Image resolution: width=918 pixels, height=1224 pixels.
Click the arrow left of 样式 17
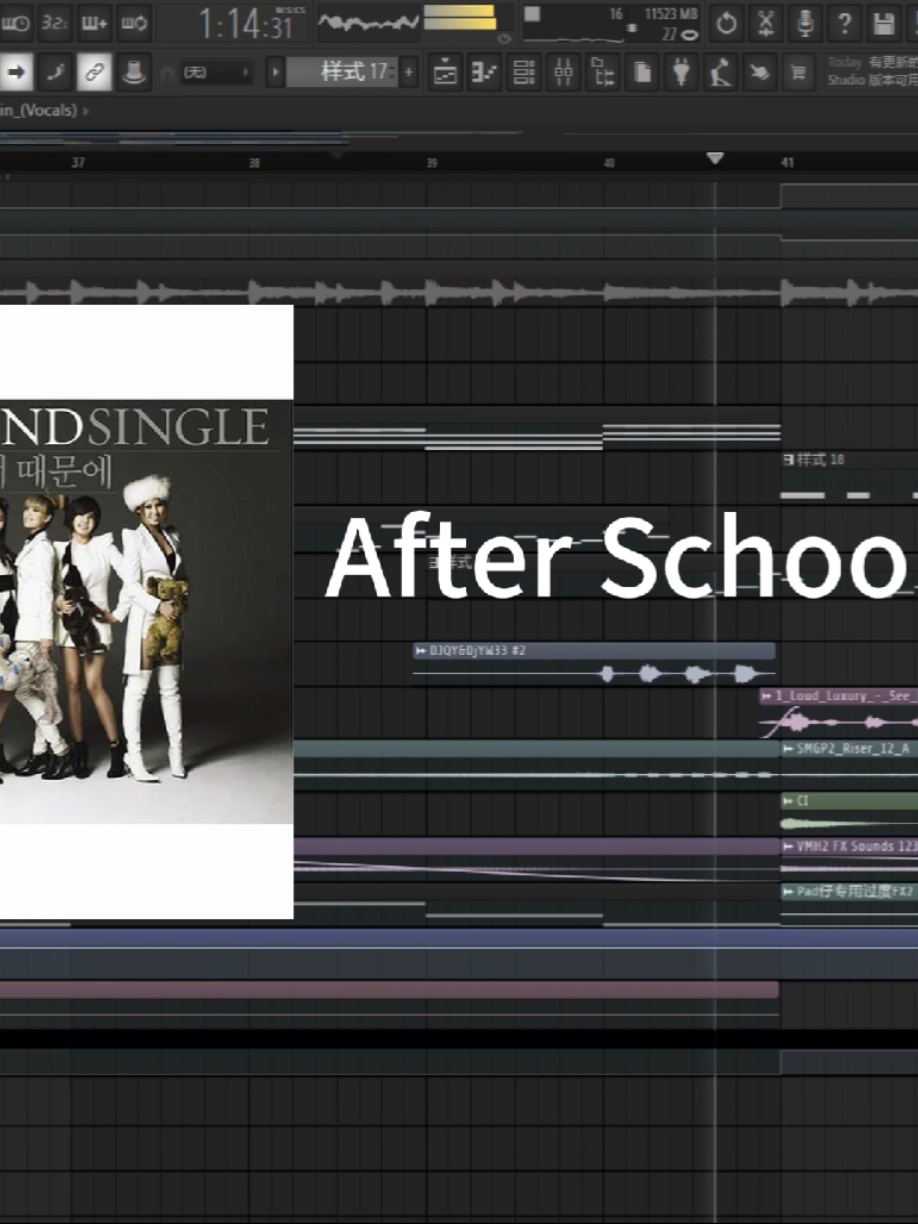click(276, 72)
